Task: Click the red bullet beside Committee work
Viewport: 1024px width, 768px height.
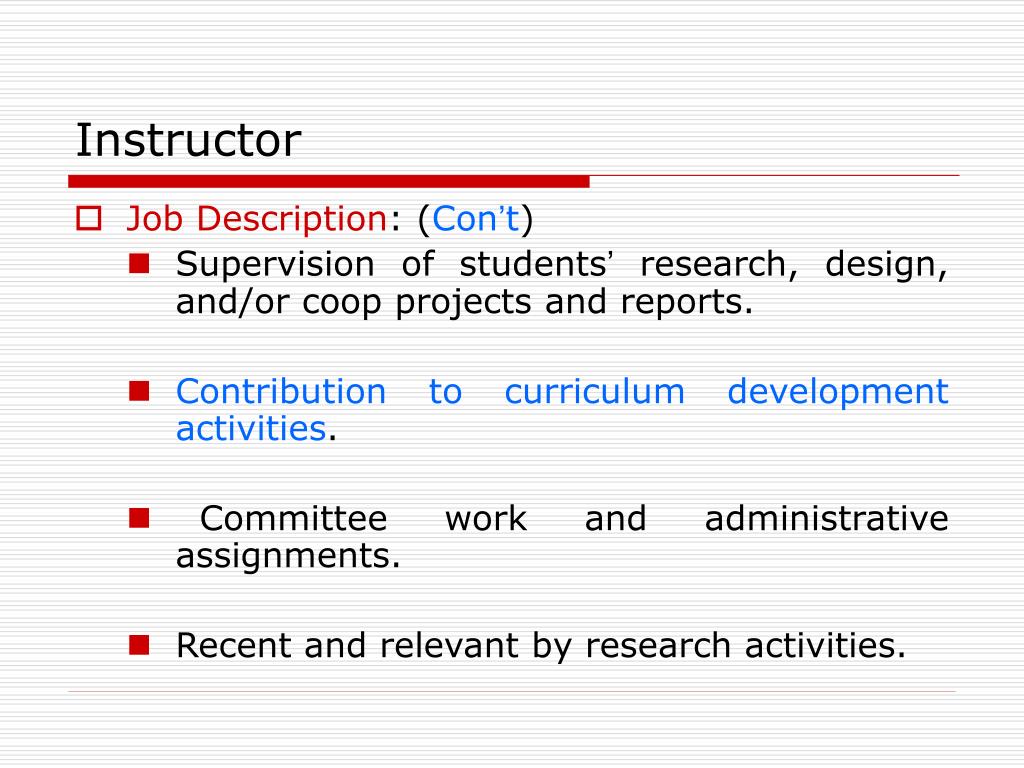Action: [x=139, y=518]
